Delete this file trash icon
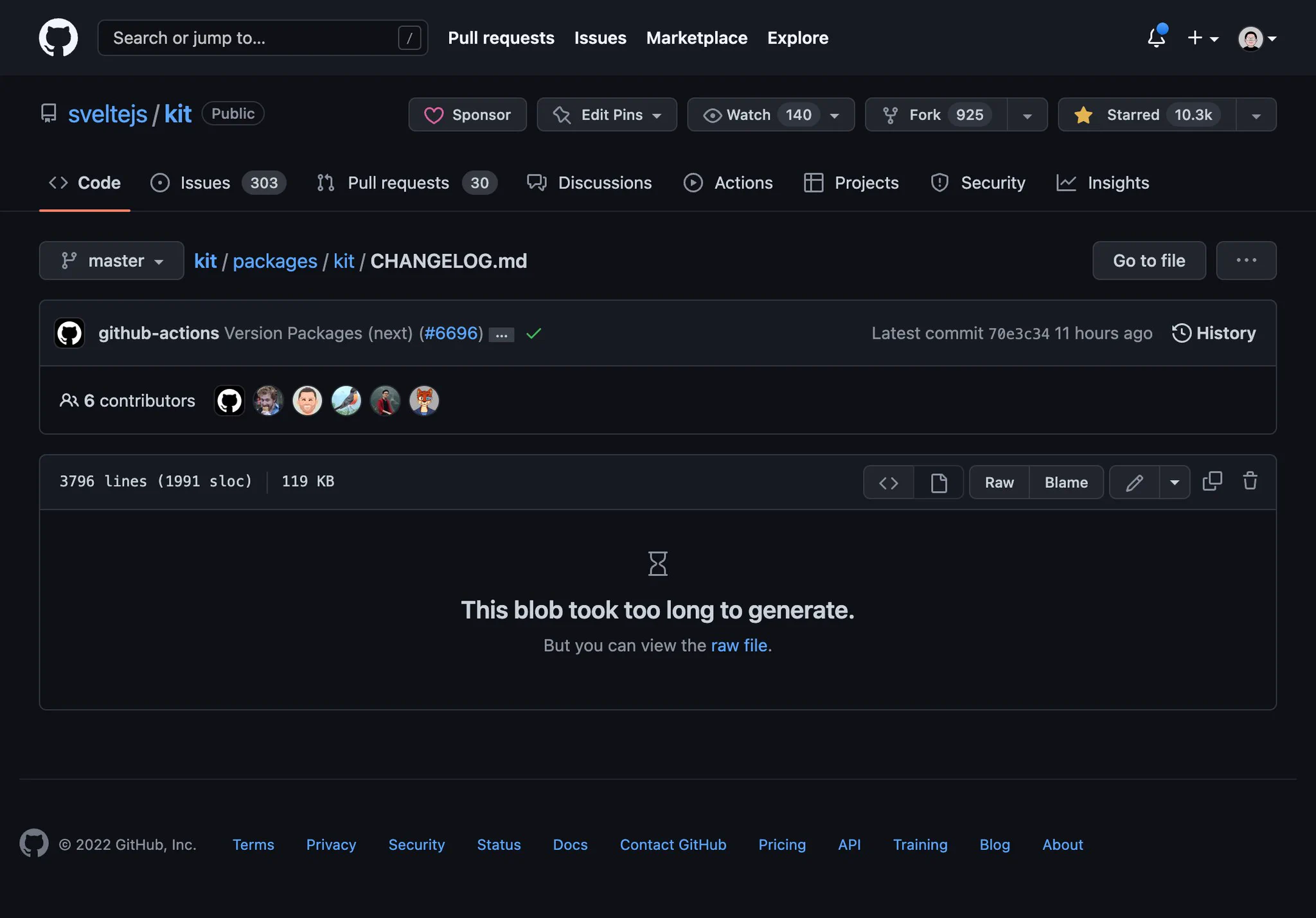Viewport: 1316px width, 918px height. (x=1250, y=481)
